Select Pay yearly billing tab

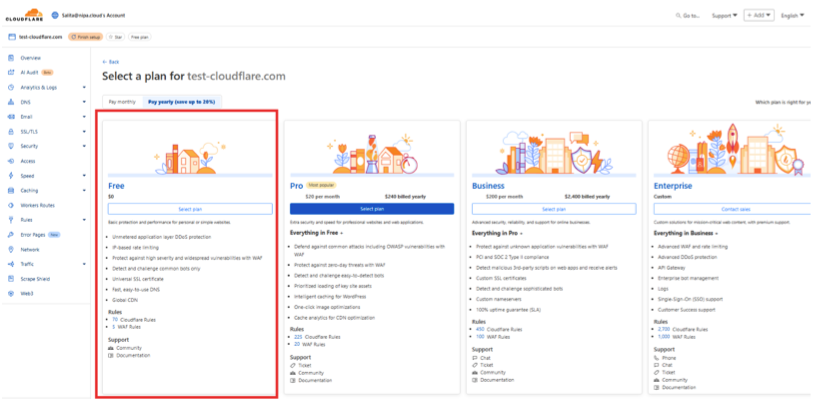pyautogui.click(x=182, y=102)
